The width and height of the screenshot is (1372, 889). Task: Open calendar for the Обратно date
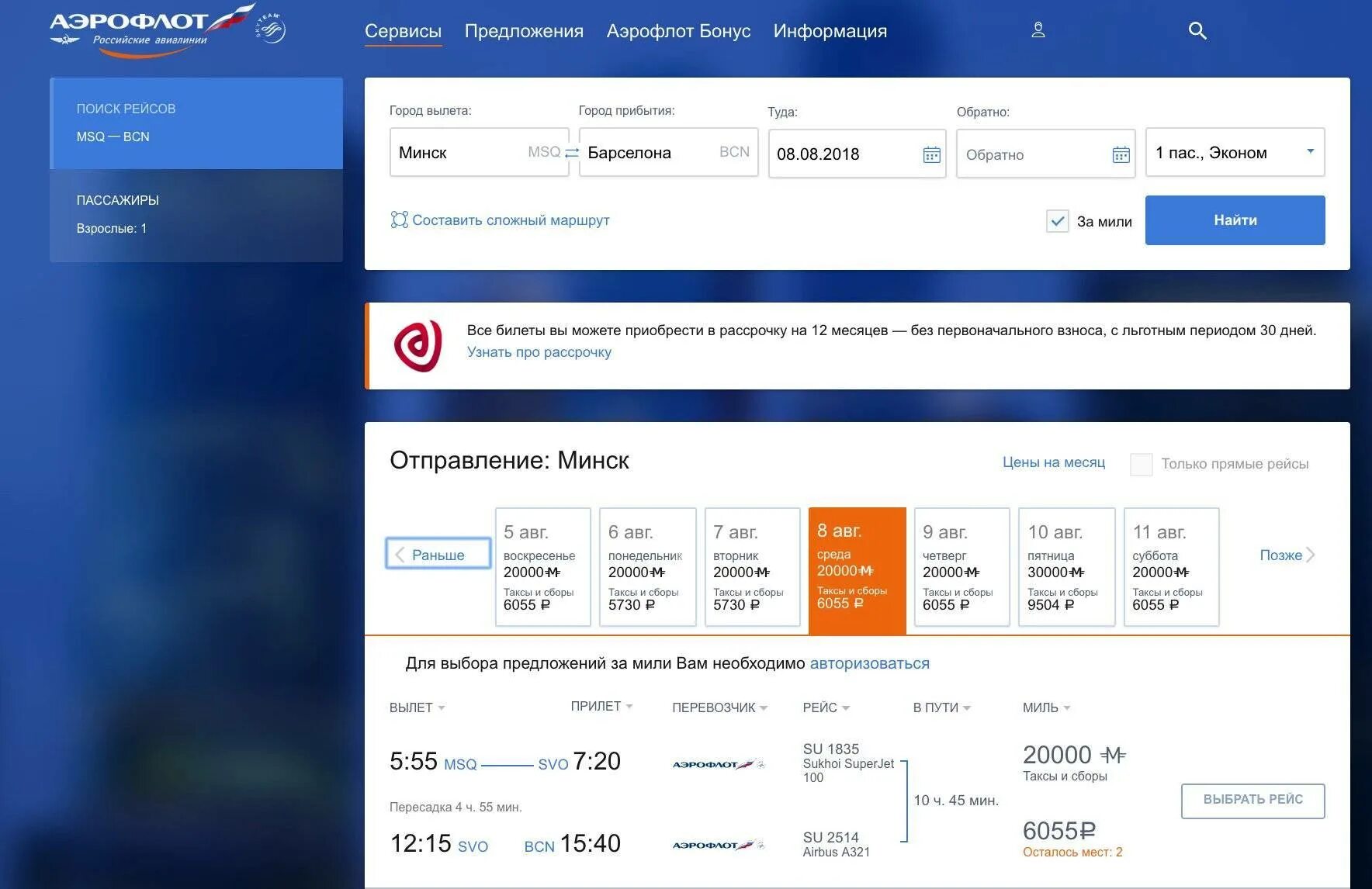point(1121,154)
